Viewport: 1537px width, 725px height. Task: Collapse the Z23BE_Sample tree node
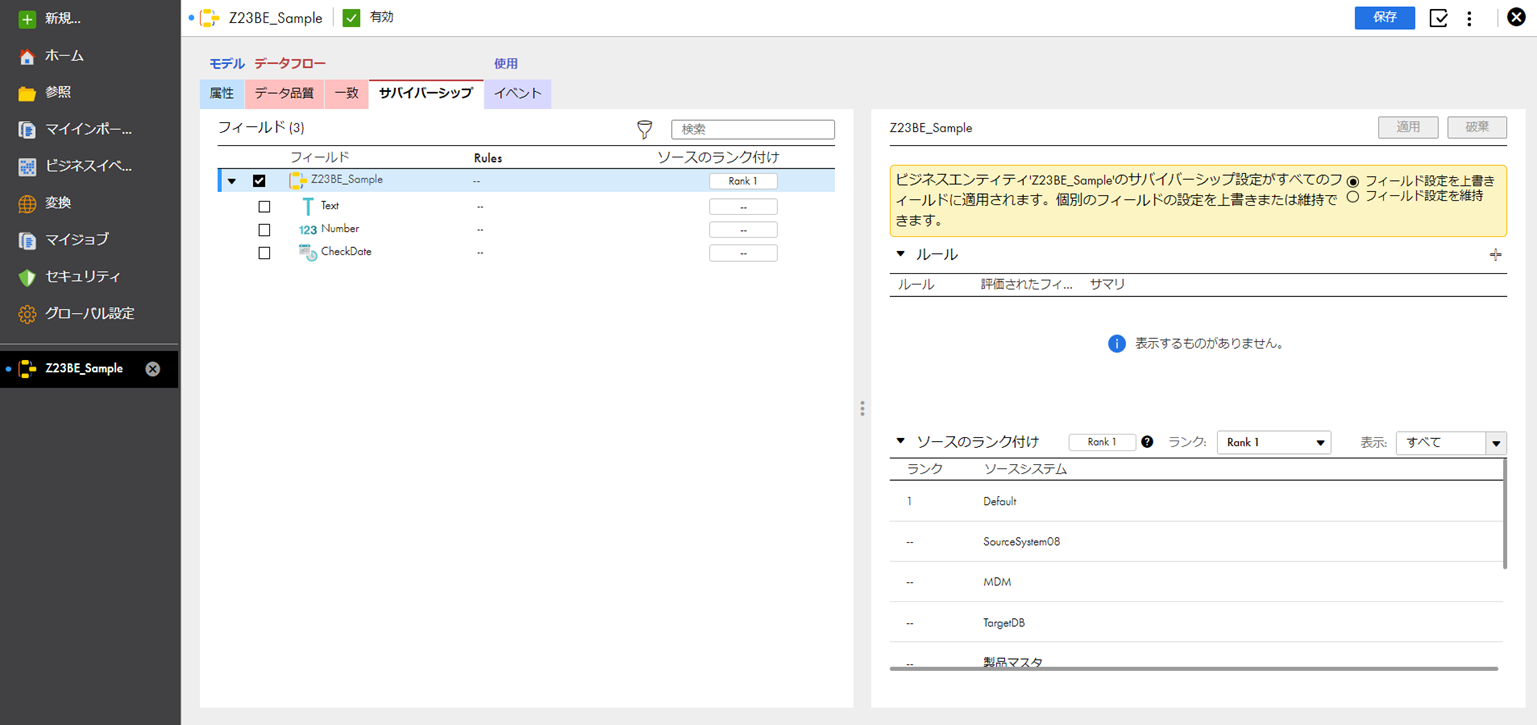click(232, 182)
